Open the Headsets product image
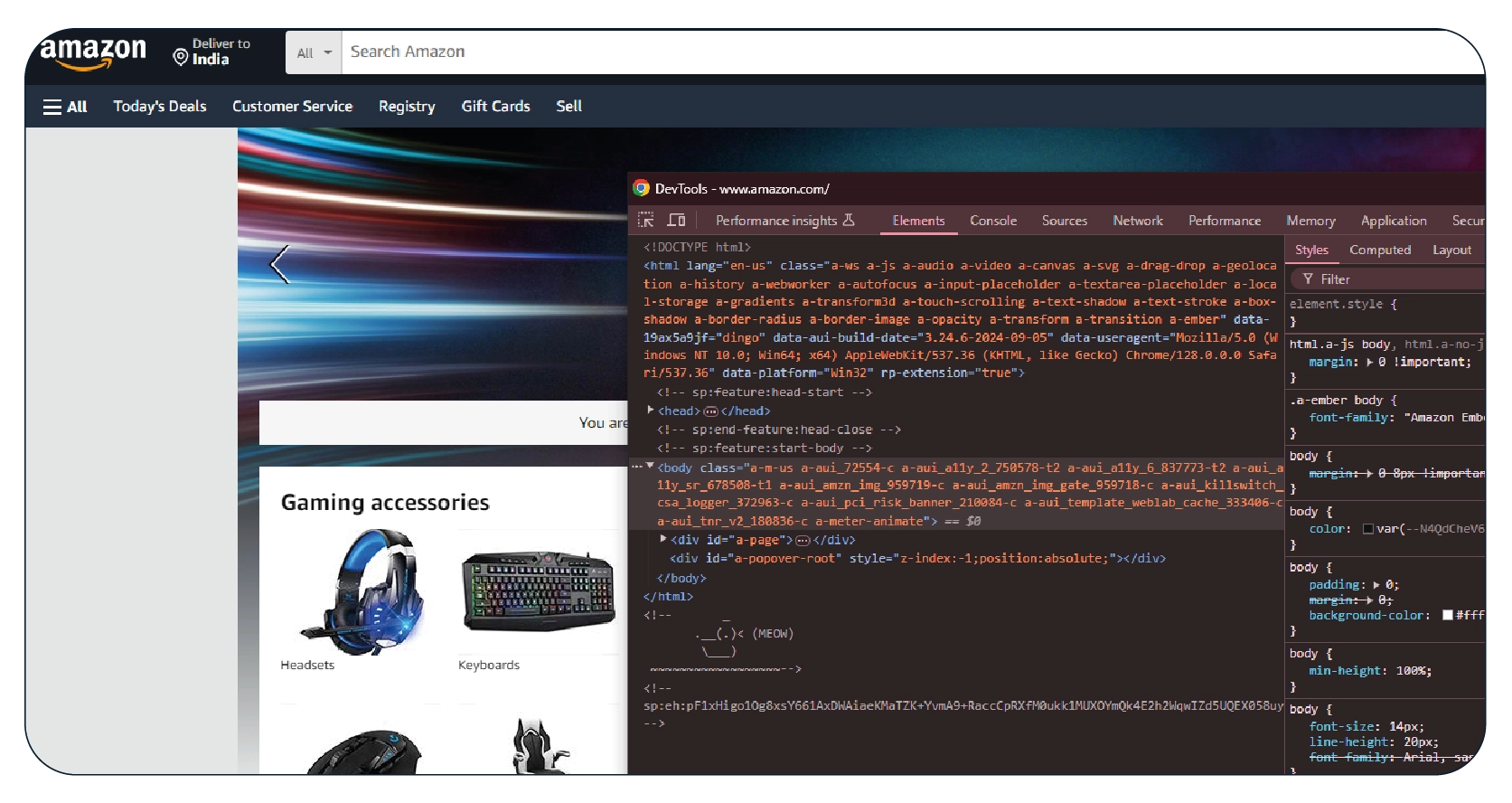The image size is (1512, 803). pyautogui.click(x=362, y=590)
